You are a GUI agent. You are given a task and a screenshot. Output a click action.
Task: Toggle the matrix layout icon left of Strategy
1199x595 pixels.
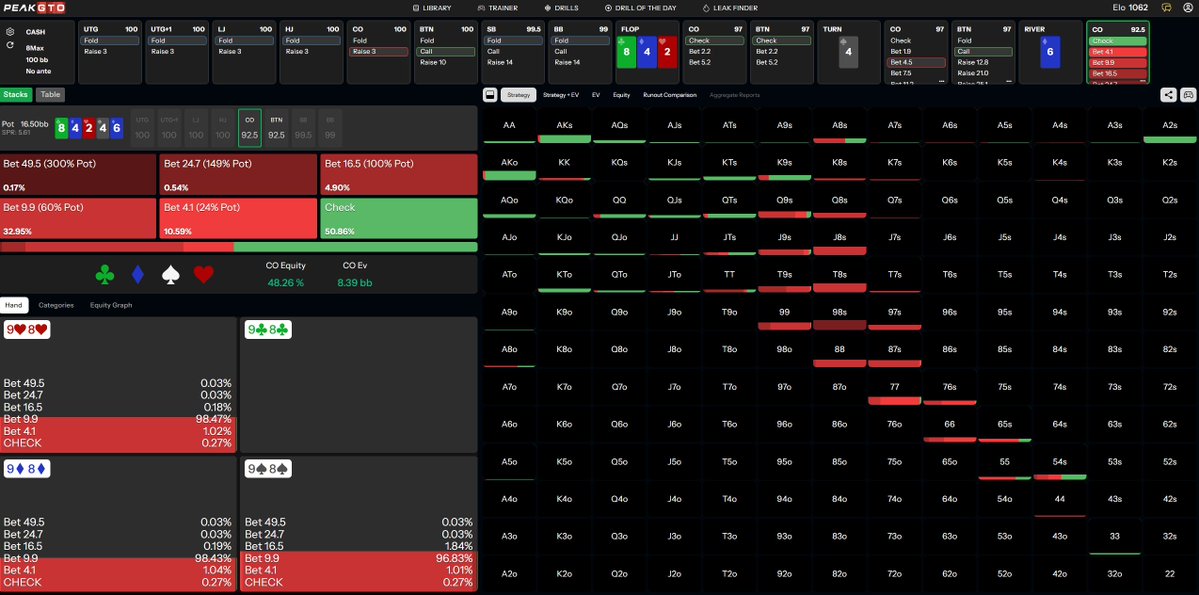[490, 95]
